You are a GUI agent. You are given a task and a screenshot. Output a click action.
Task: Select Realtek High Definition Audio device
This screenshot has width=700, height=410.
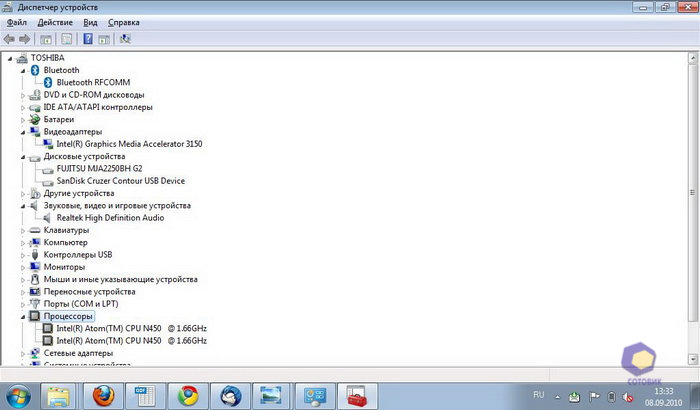click(110, 218)
